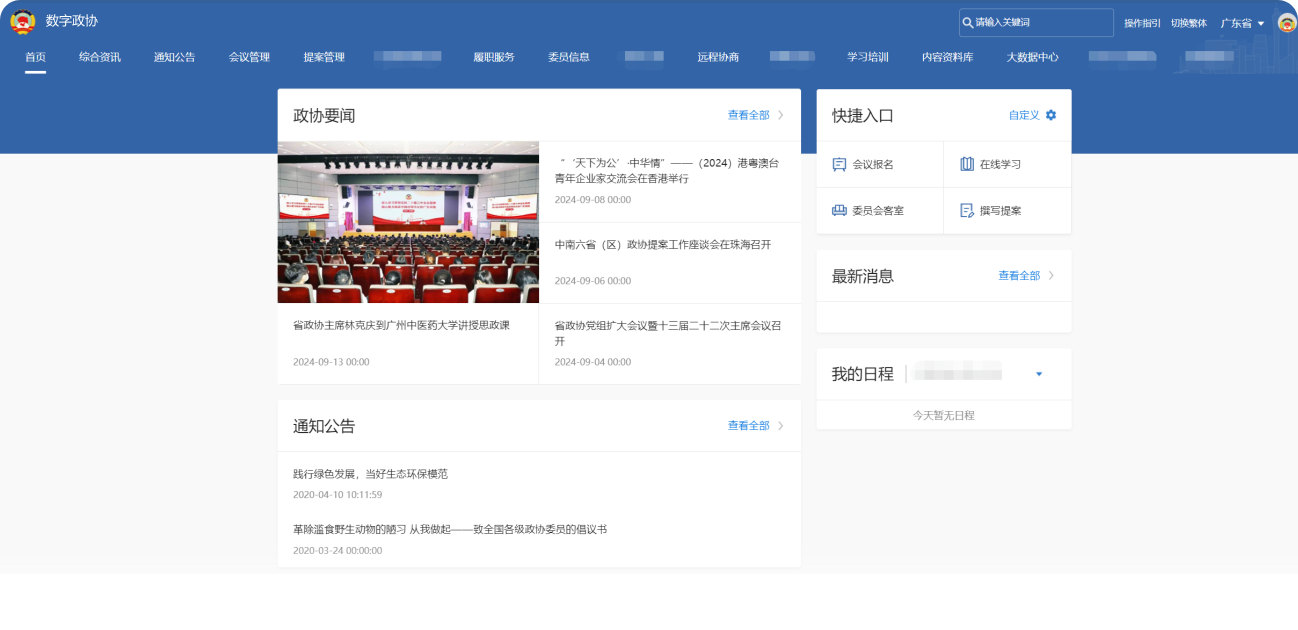This screenshot has height=630, width=1298.
Task: Switch to 提案管理 menu tab
Action: coord(324,57)
